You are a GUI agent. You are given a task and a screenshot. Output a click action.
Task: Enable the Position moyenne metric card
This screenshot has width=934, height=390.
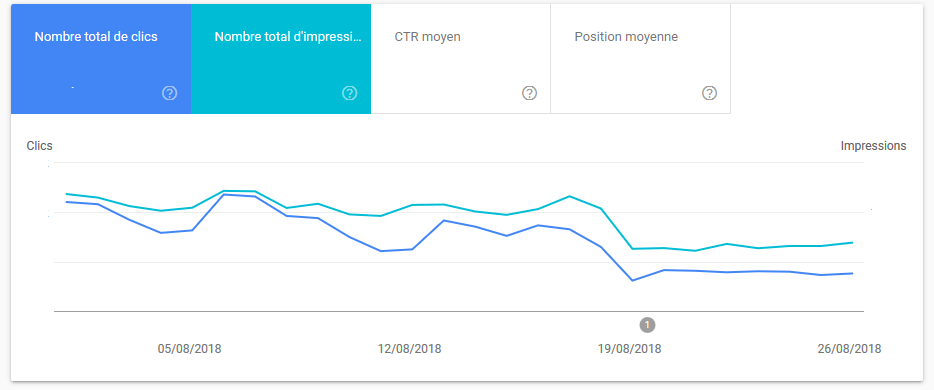click(x=640, y=59)
